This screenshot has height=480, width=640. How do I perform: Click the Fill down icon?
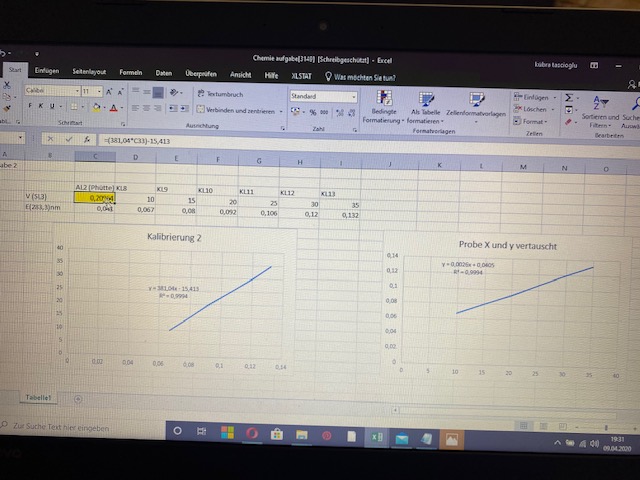[569, 110]
